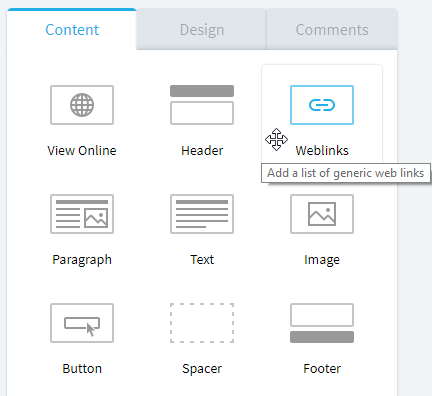Select the View Online globe icon
The height and width of the screenshot is (396, 432).
pos(82,105)
